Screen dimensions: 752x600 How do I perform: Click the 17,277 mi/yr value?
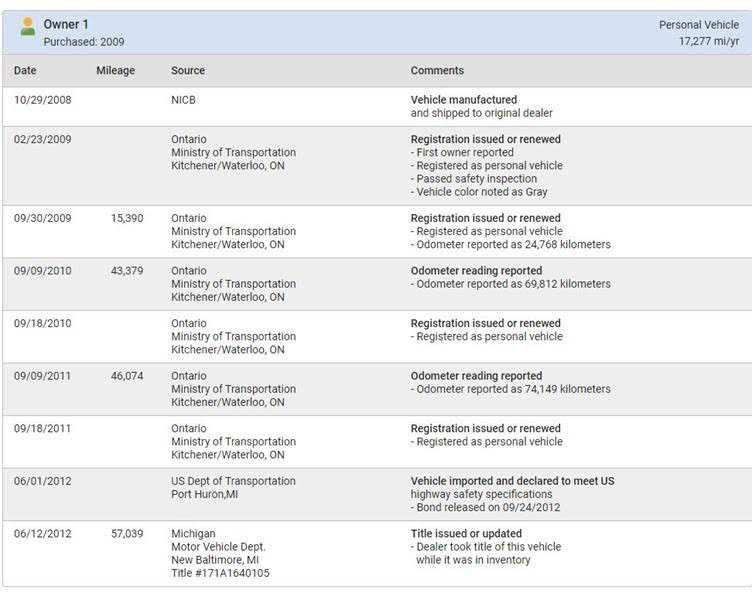[x=709, y=42]
